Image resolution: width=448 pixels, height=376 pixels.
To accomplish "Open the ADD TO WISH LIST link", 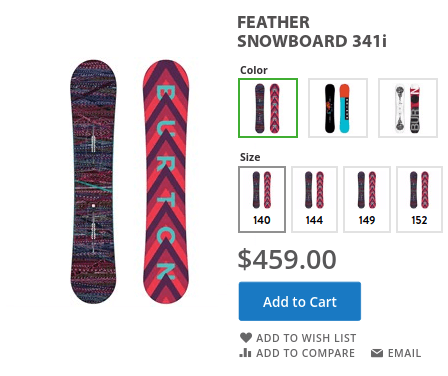I will [x=306, y=338].
